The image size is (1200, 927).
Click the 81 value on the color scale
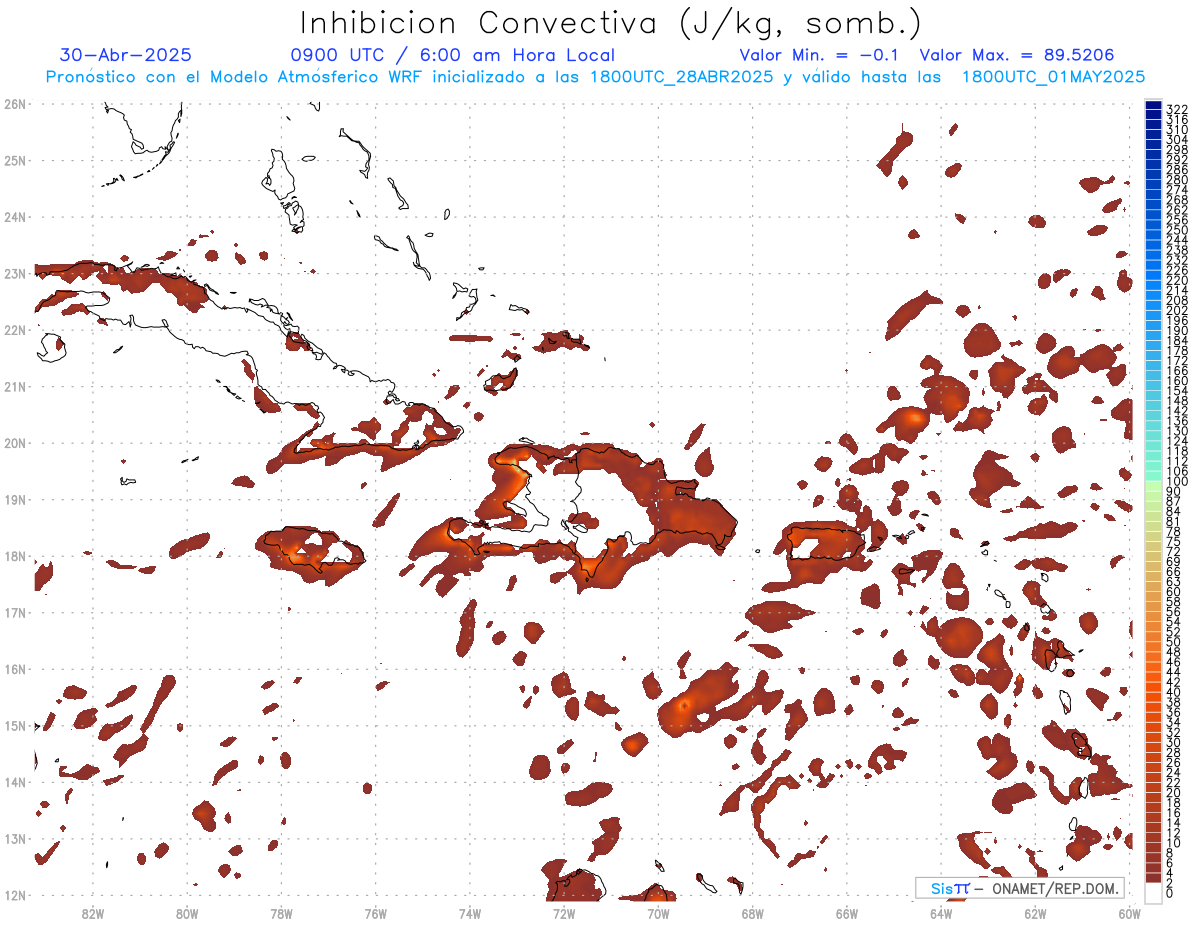tap(1174, 522)
